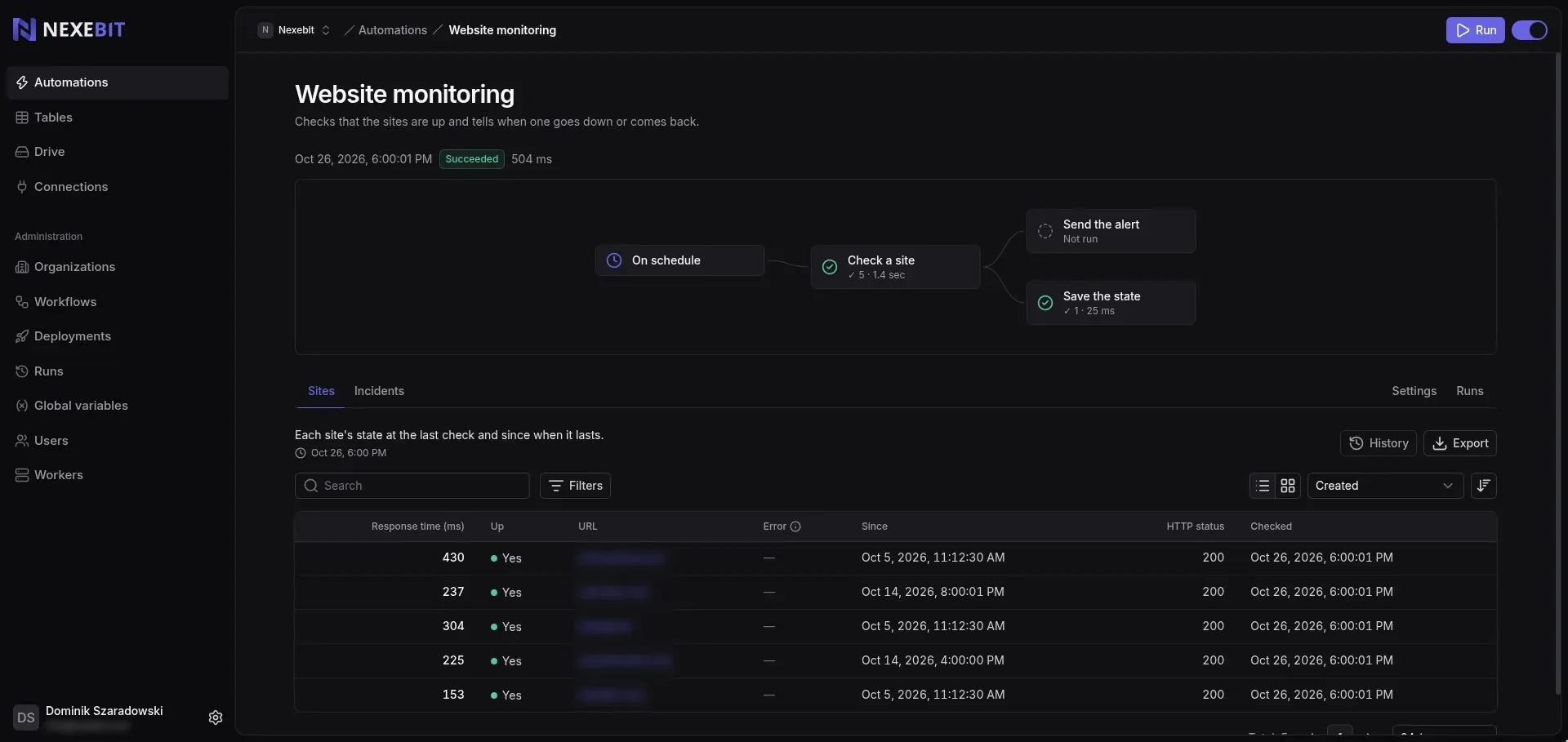
Task: Select the Save the state node
Action: [x=1111, y=303]
